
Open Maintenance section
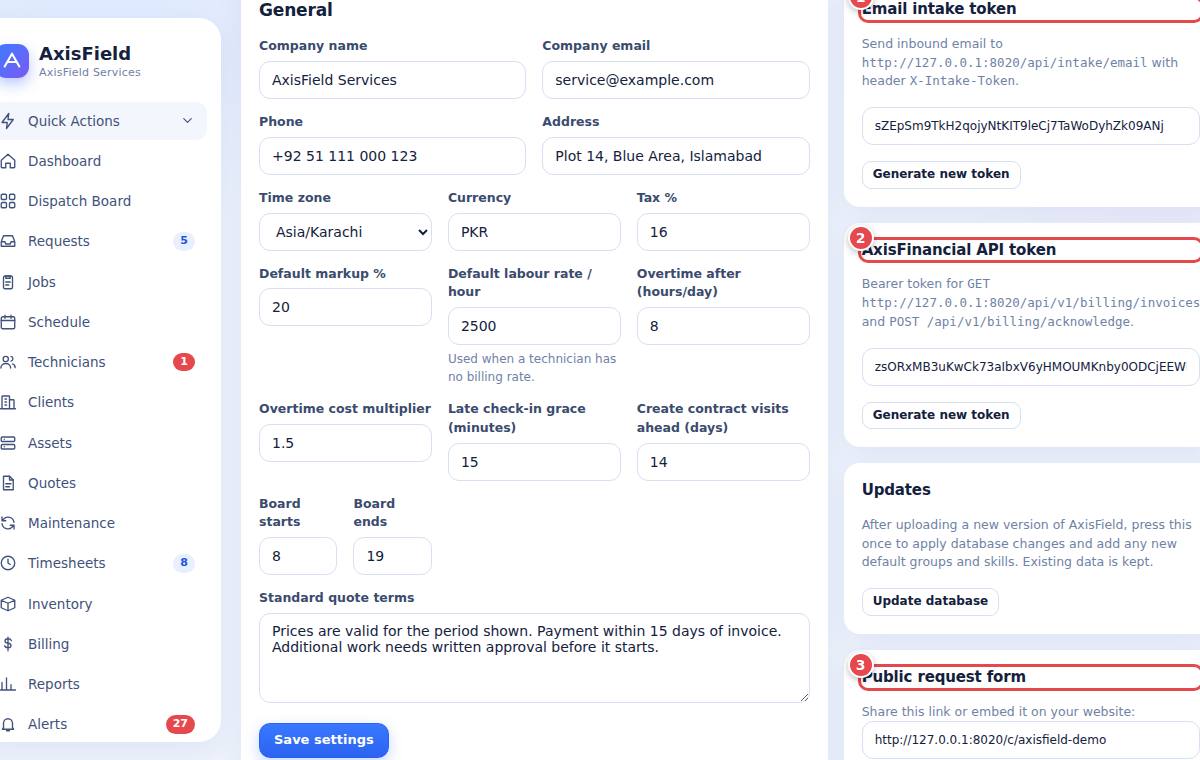tap(98, 523)
